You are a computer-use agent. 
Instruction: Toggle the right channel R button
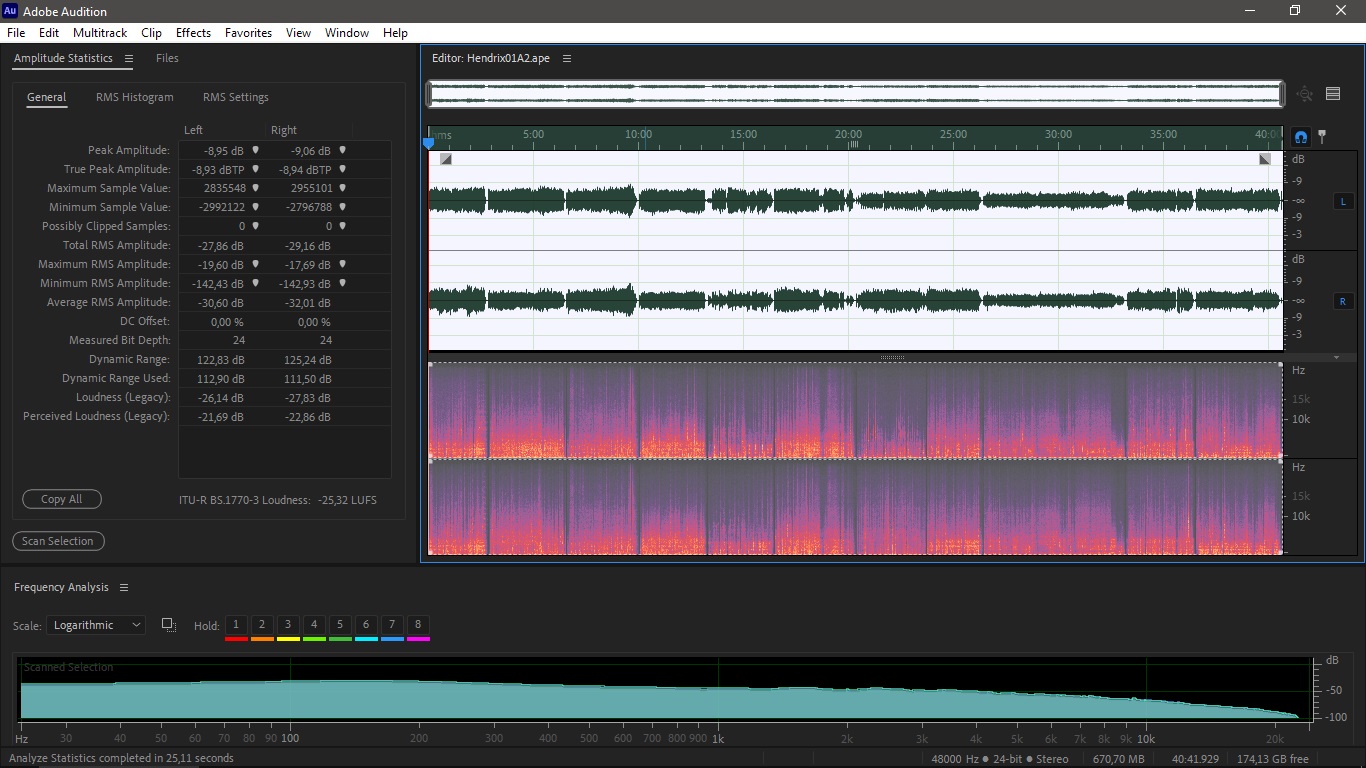(1342, 301)
